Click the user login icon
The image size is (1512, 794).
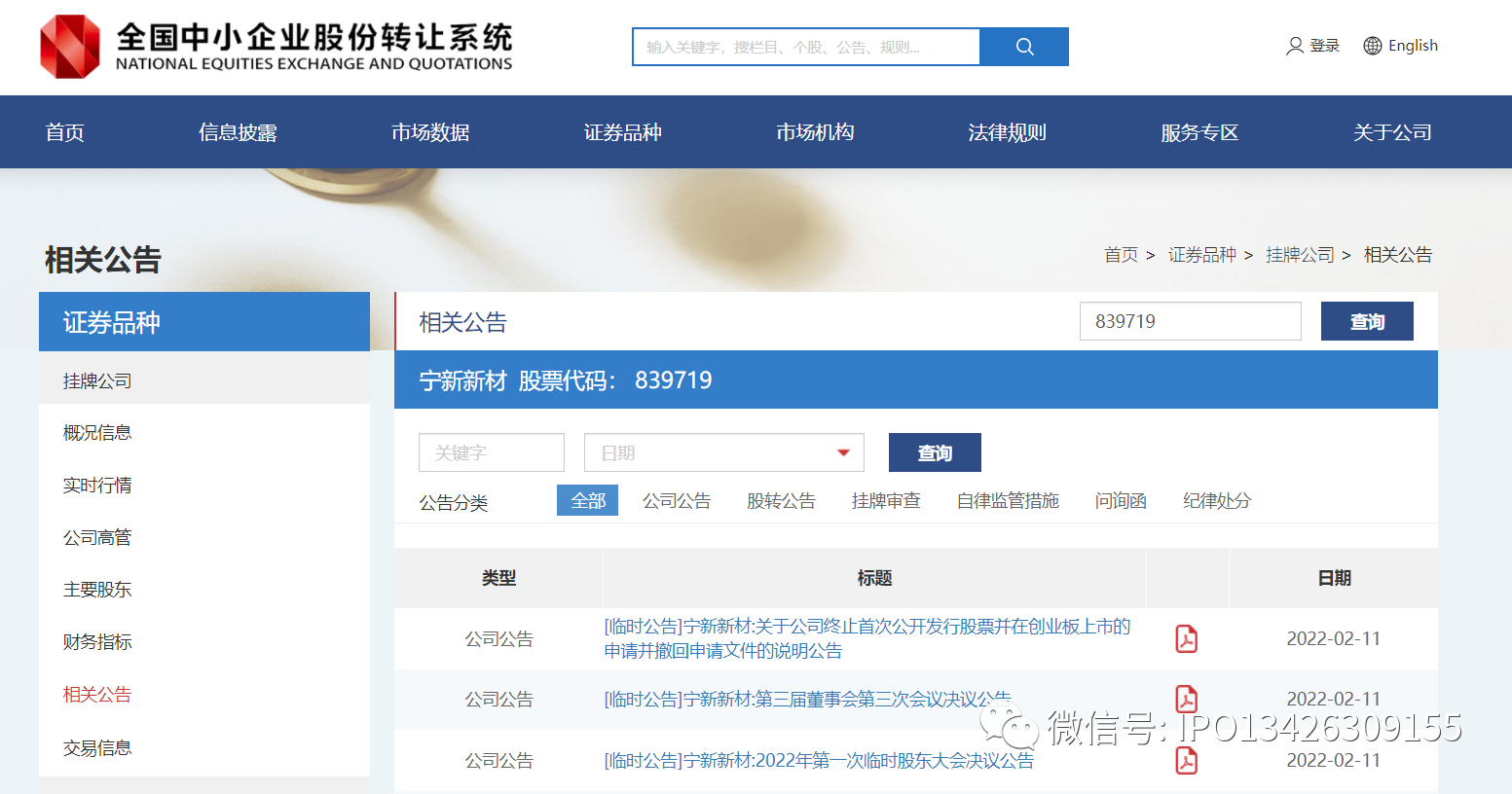(1295, 46)
